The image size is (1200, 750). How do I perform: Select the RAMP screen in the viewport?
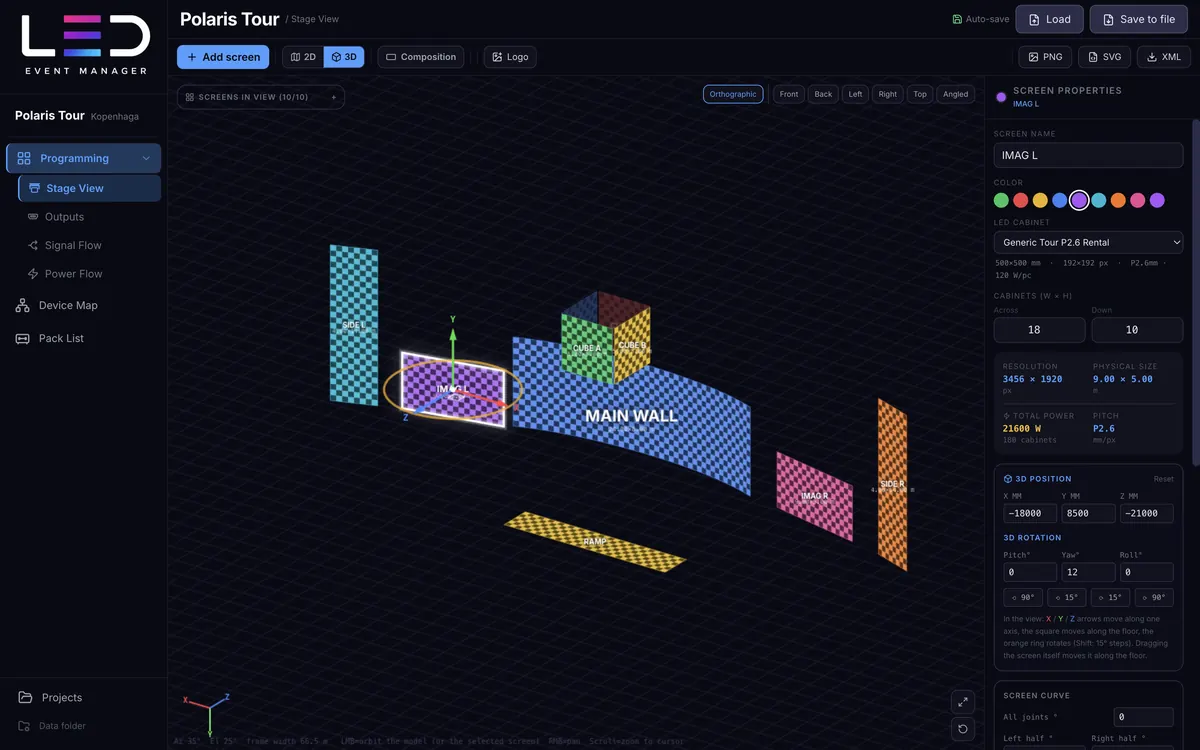tap(595, 541)
